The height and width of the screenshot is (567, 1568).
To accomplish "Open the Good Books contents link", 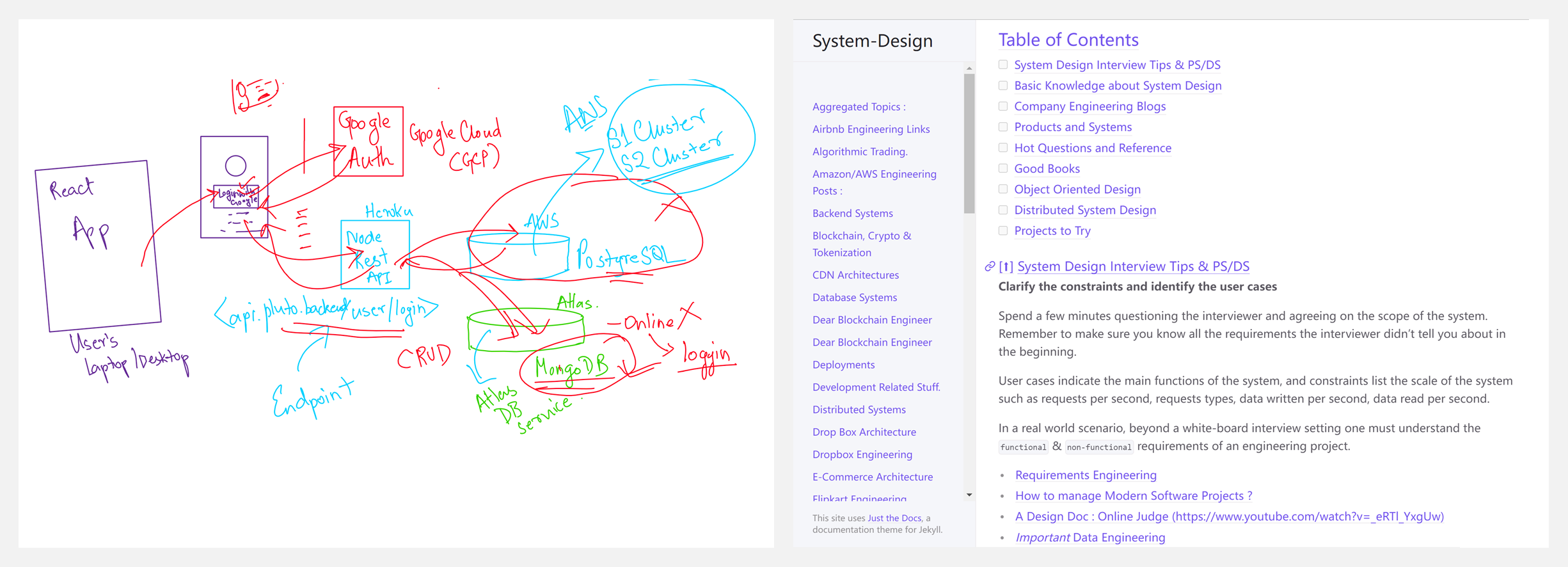I will coord(1047,168).
